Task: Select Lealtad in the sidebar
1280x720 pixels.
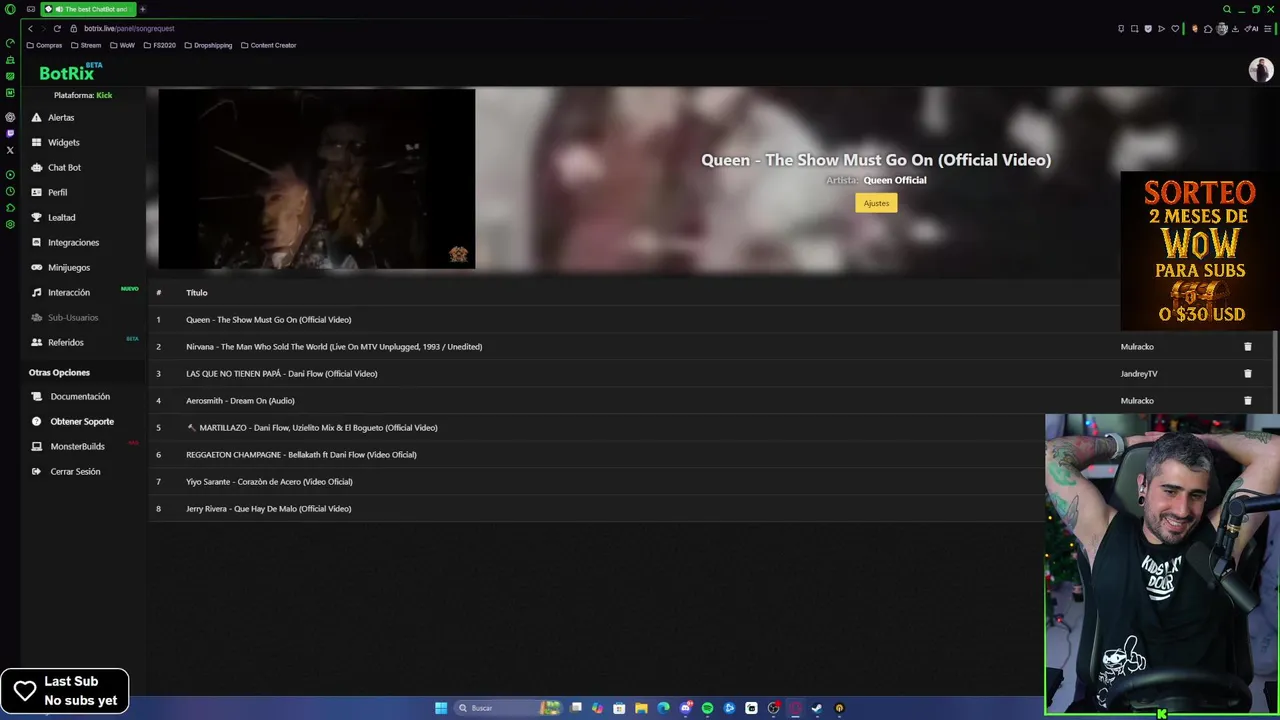Action: click(61, 217)
